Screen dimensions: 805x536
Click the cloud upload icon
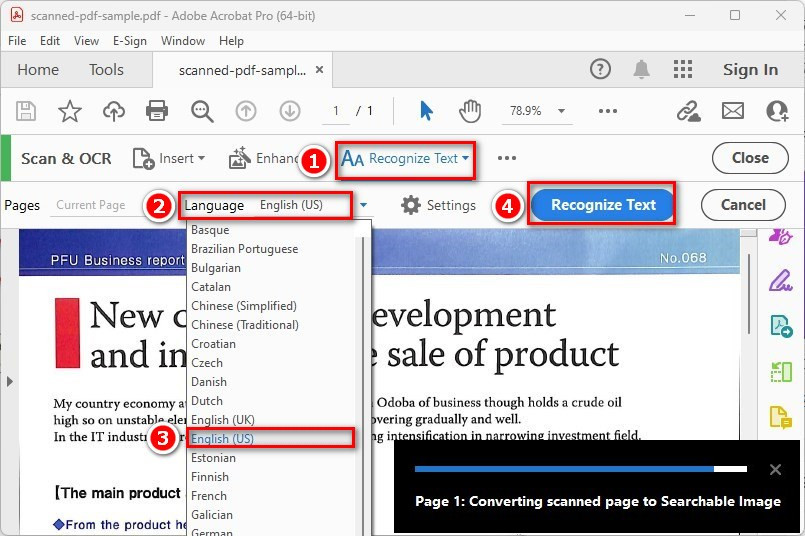tap(114, 111)
